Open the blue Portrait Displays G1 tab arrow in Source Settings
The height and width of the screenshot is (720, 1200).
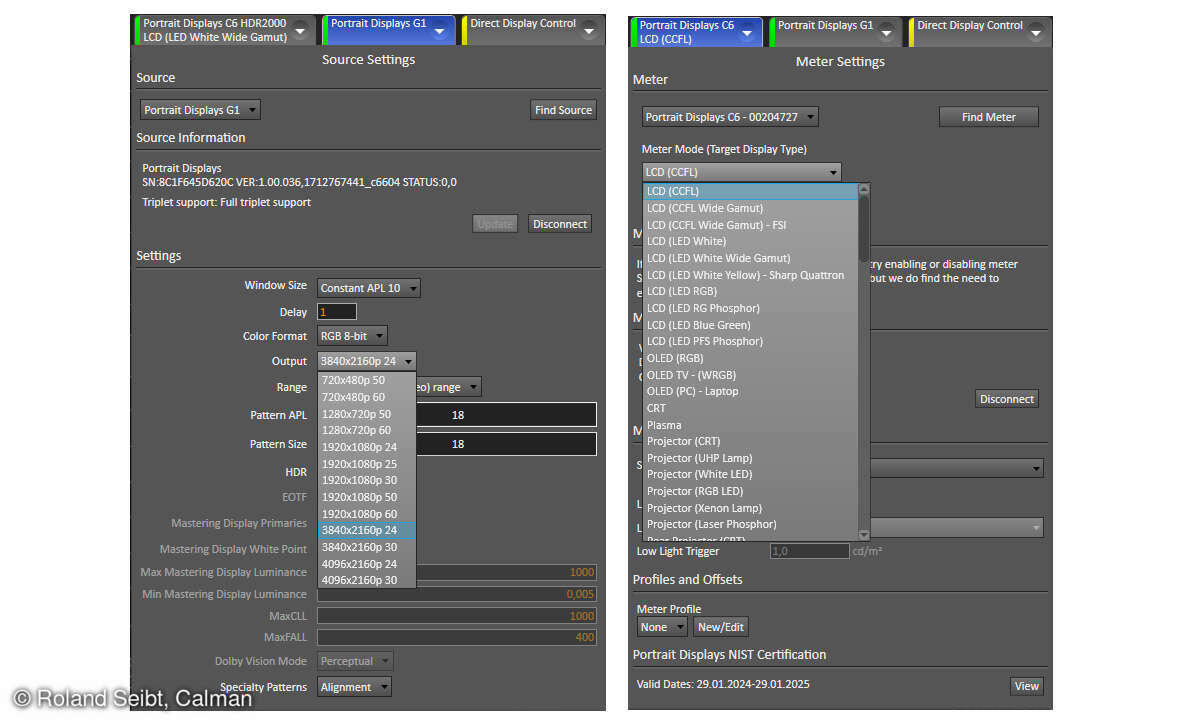tap(439, 31)
